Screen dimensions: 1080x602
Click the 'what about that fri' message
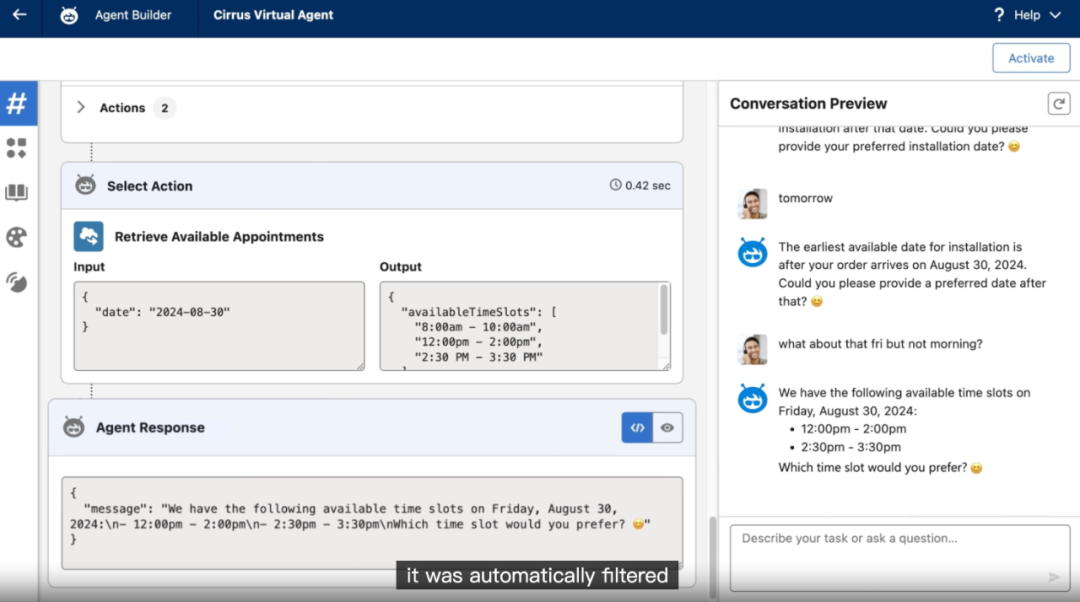[880, 344]
